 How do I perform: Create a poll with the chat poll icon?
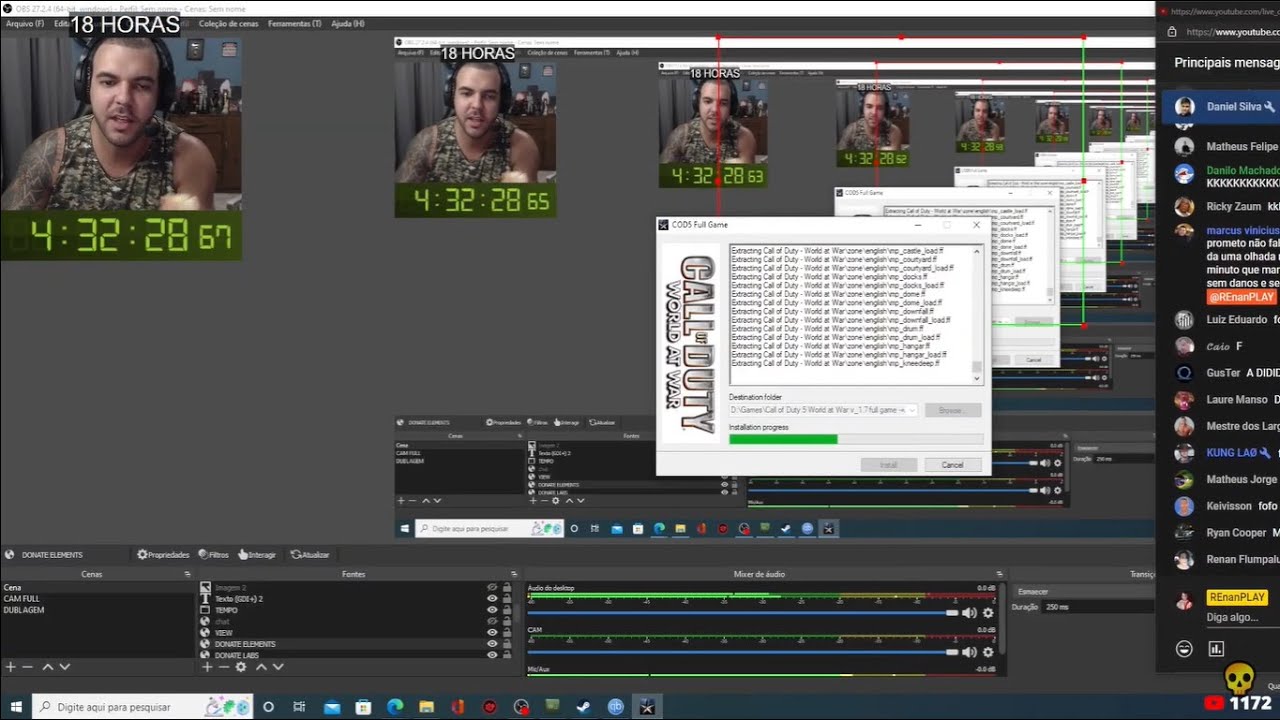[1216, 649]
